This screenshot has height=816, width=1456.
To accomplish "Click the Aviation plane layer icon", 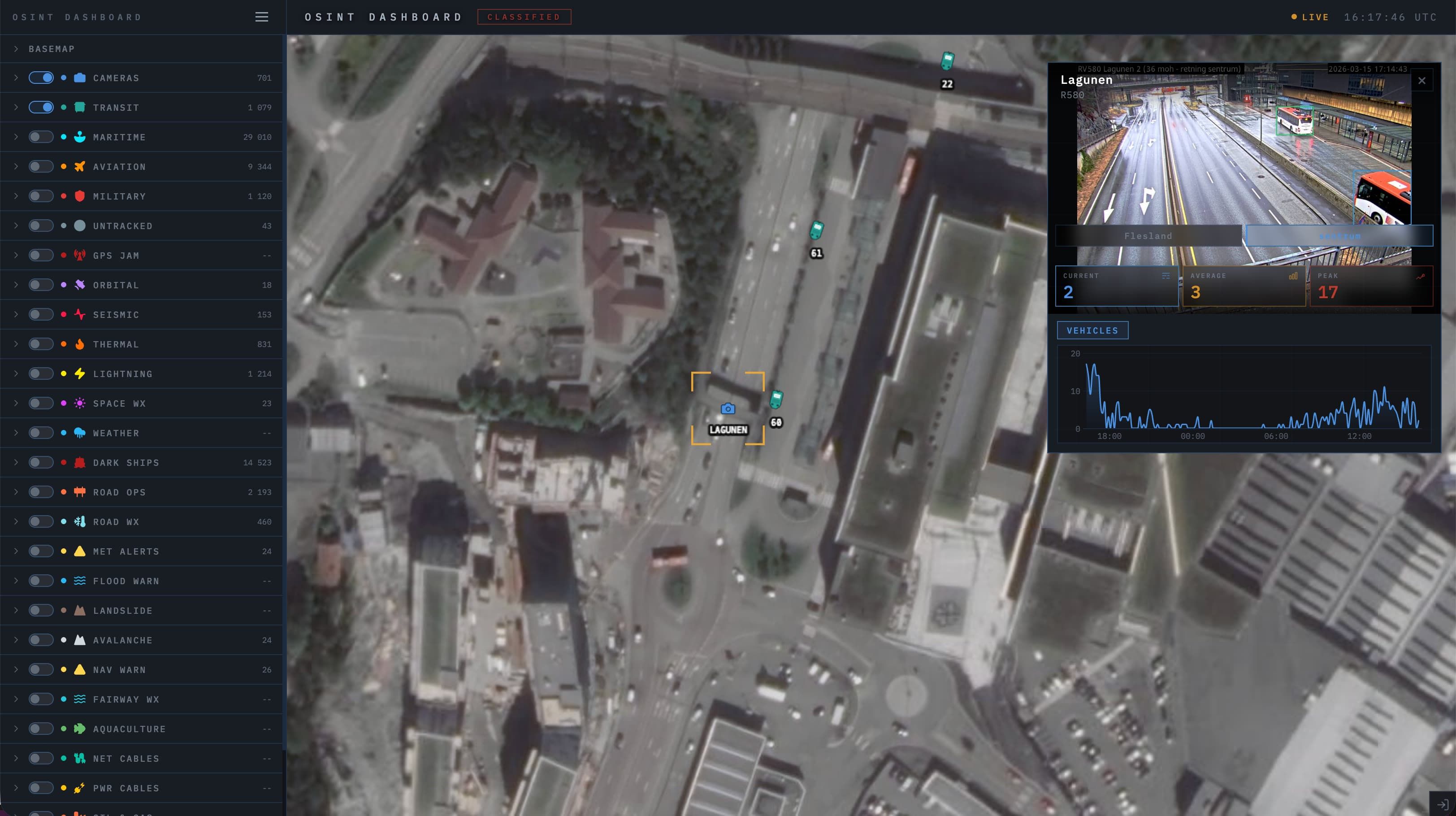I will (x=80, y=166).
